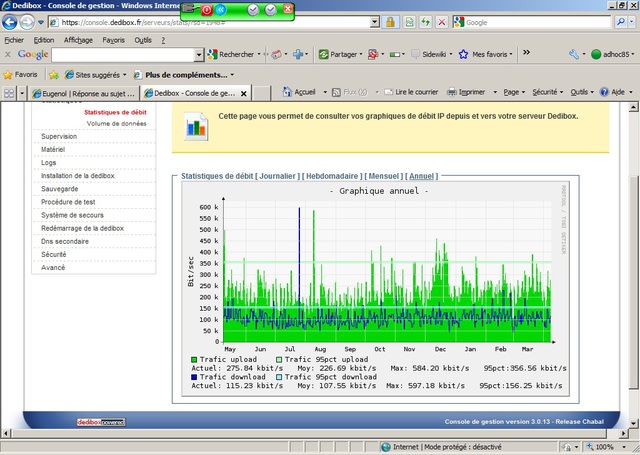Image resolution: width=640 pixels, height=455 pixels.
Task: Go to Redémarrage de la dedibox
Action: click(82, 228)
